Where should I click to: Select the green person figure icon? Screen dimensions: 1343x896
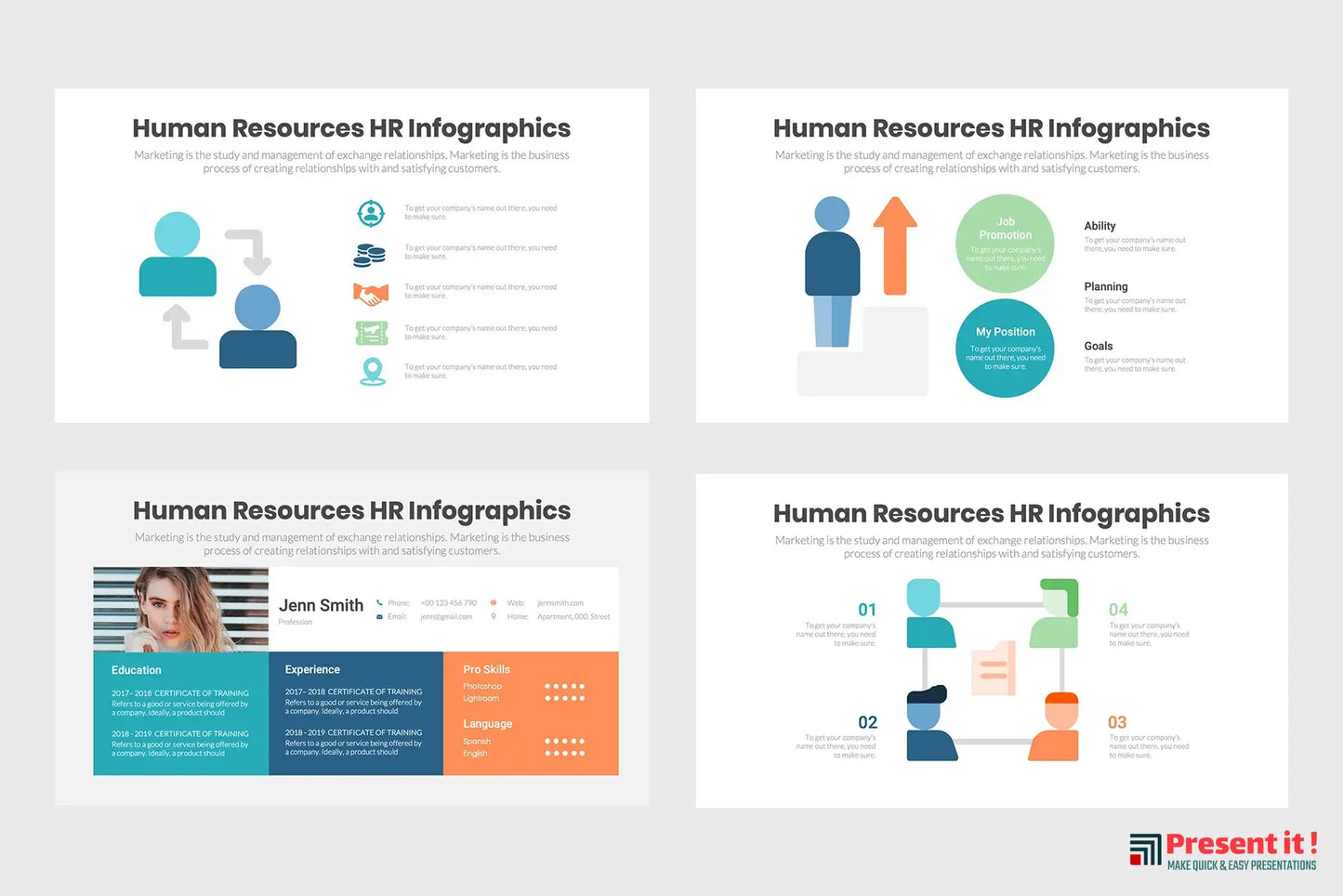(1055, 614)
